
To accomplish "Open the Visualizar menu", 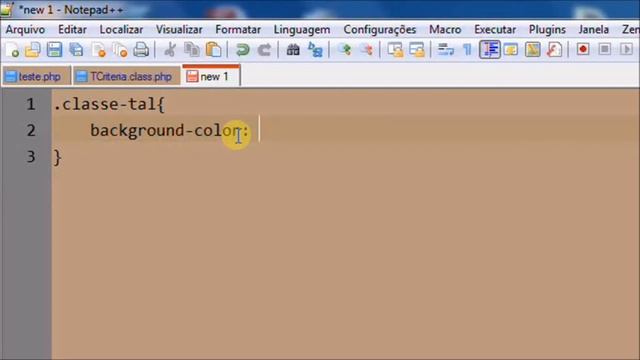I will click(x=179, y=29).
